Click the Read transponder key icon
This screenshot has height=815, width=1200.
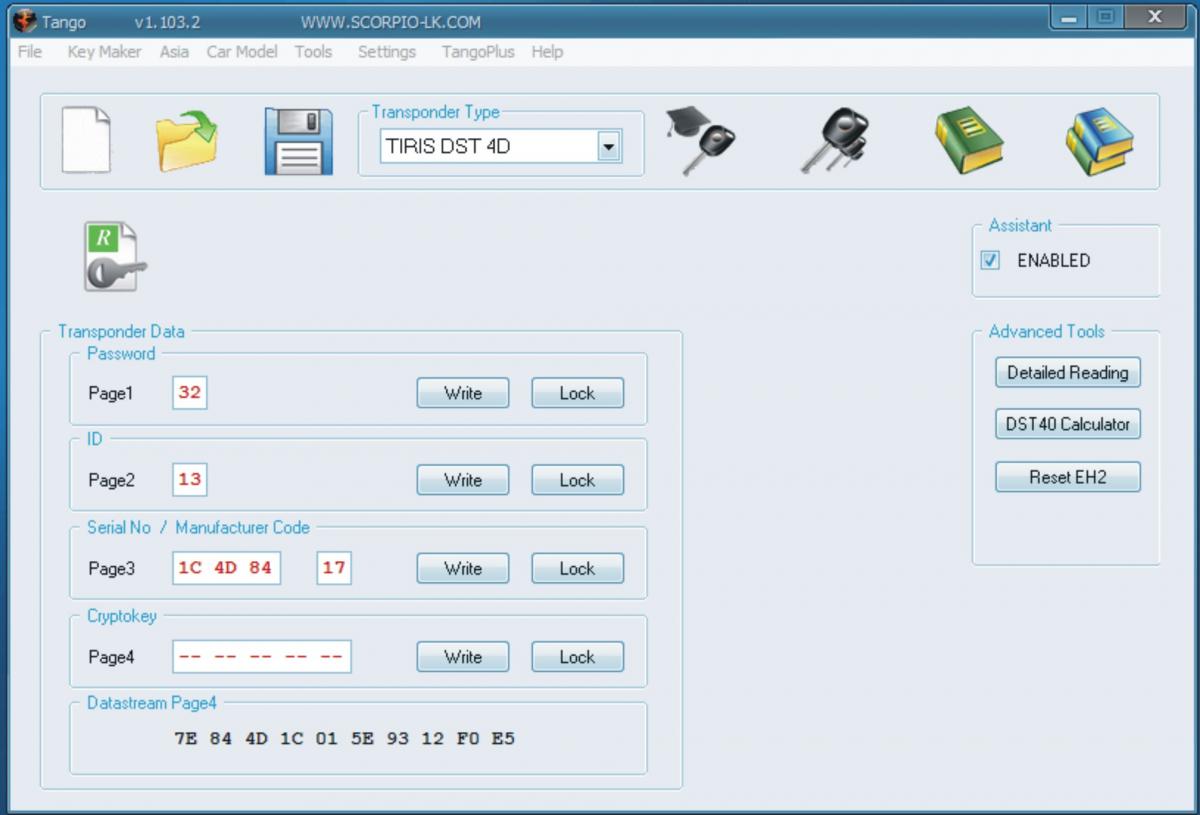[115, 257]
